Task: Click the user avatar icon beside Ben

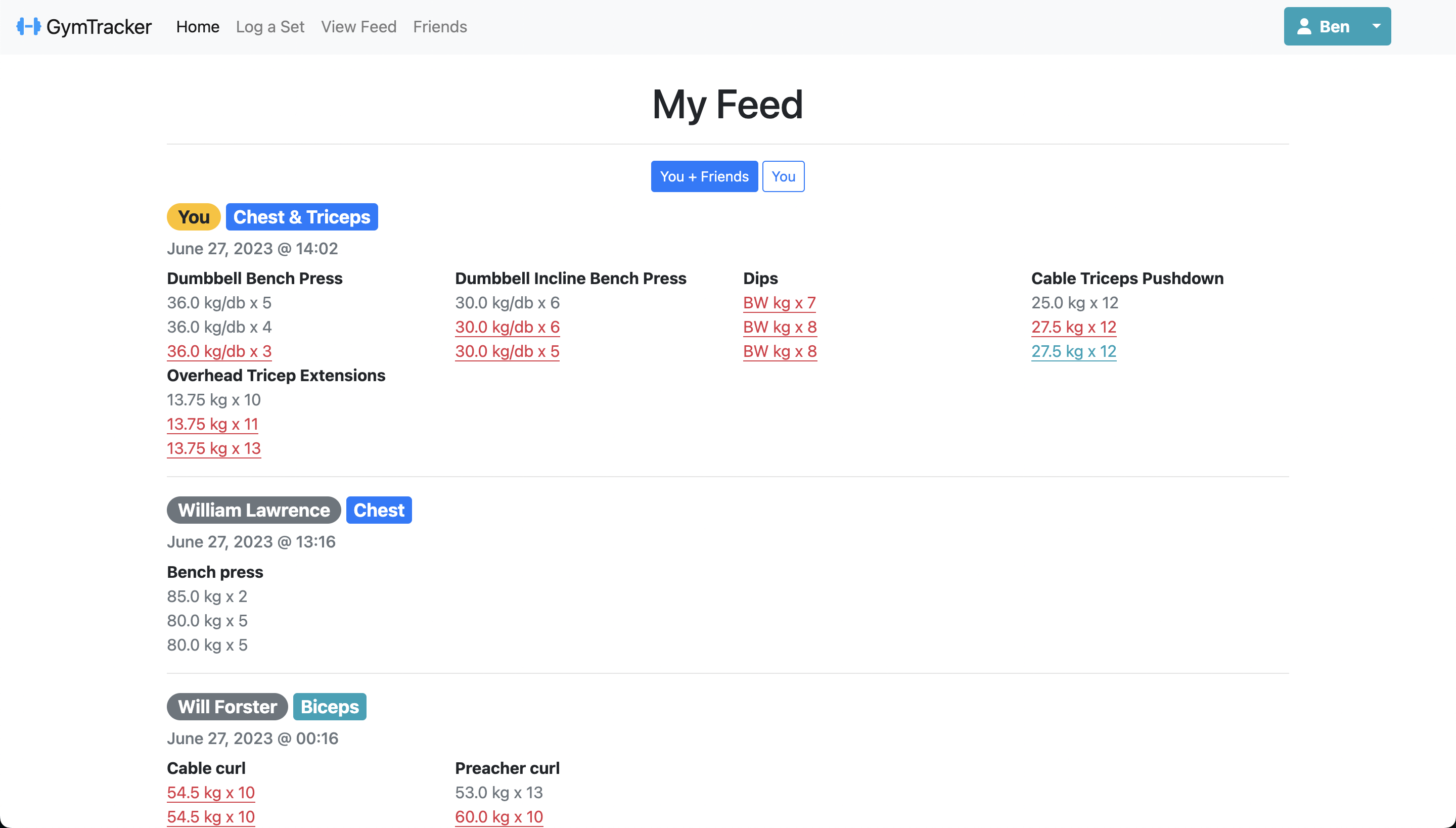Action: click(x=1304, y=27)
